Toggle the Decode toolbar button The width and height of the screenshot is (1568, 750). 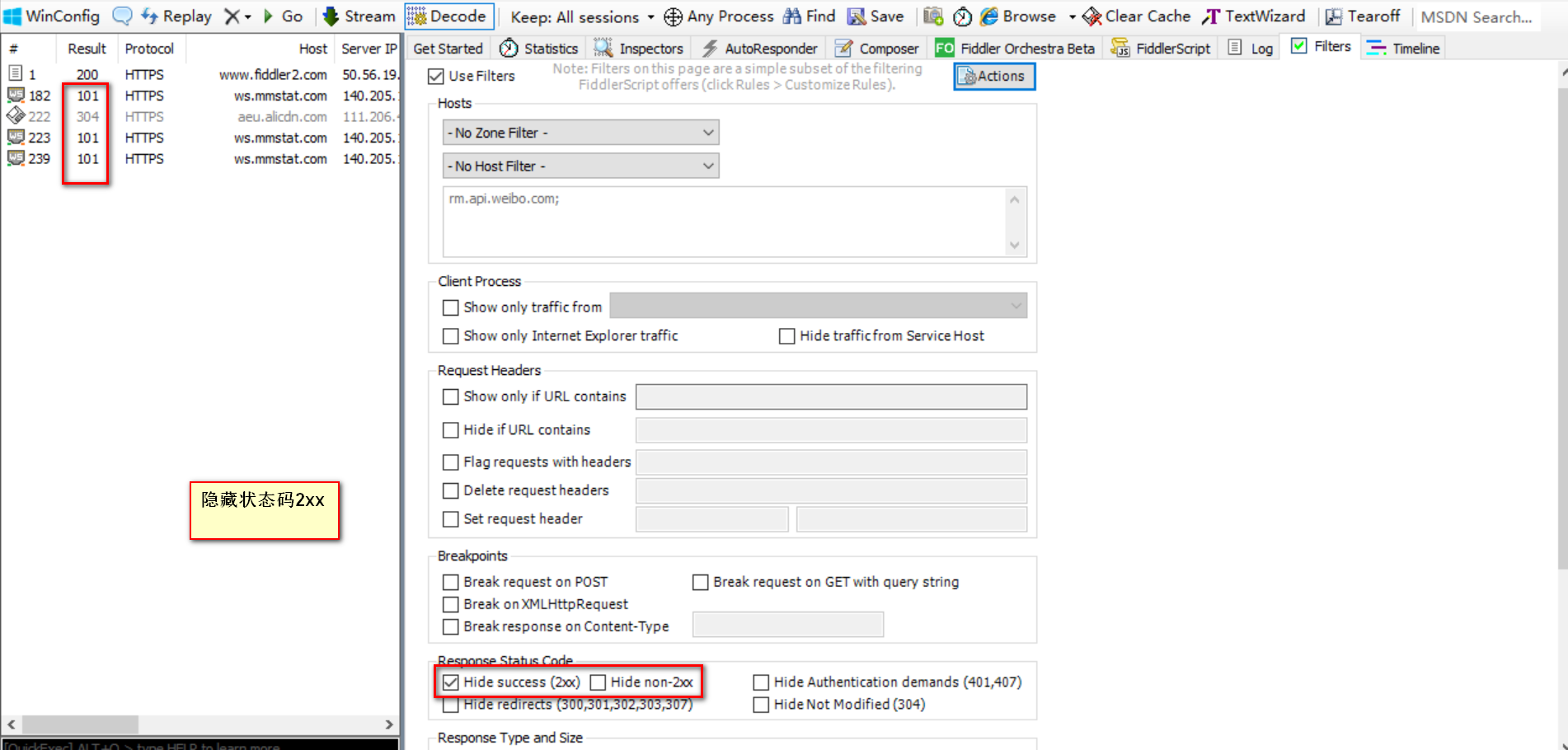tap(449, 16)
